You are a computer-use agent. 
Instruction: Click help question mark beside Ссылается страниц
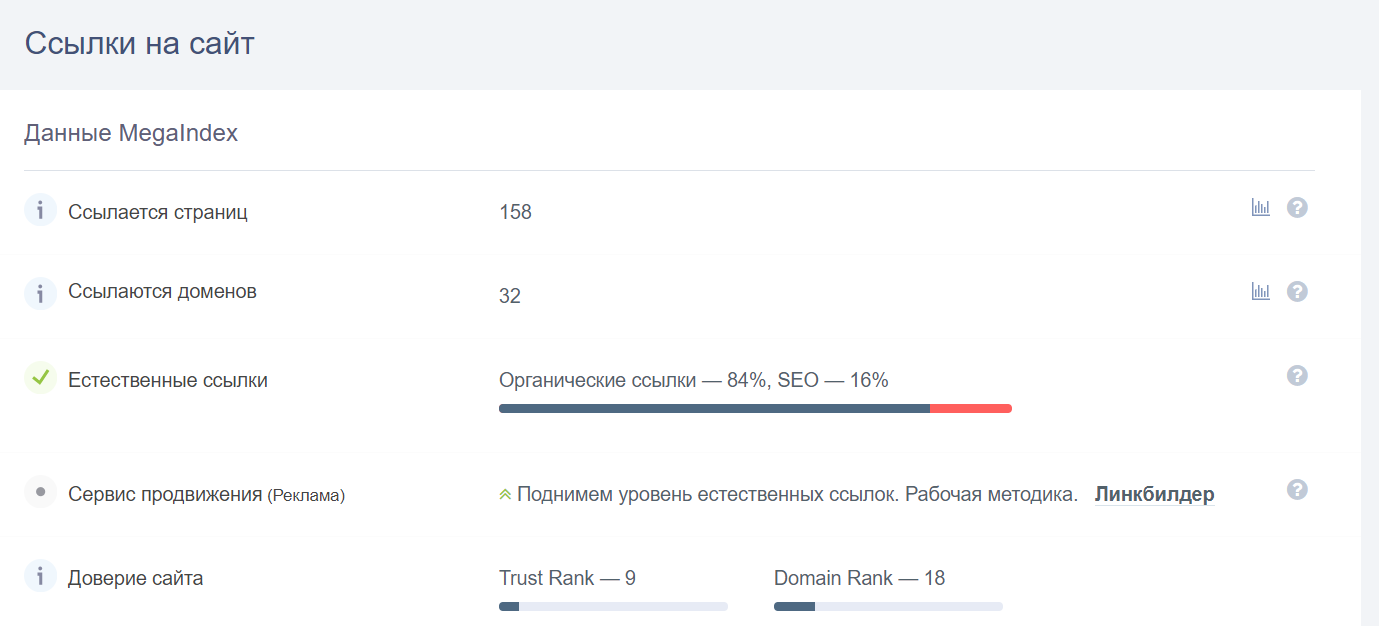[1297, 208]
